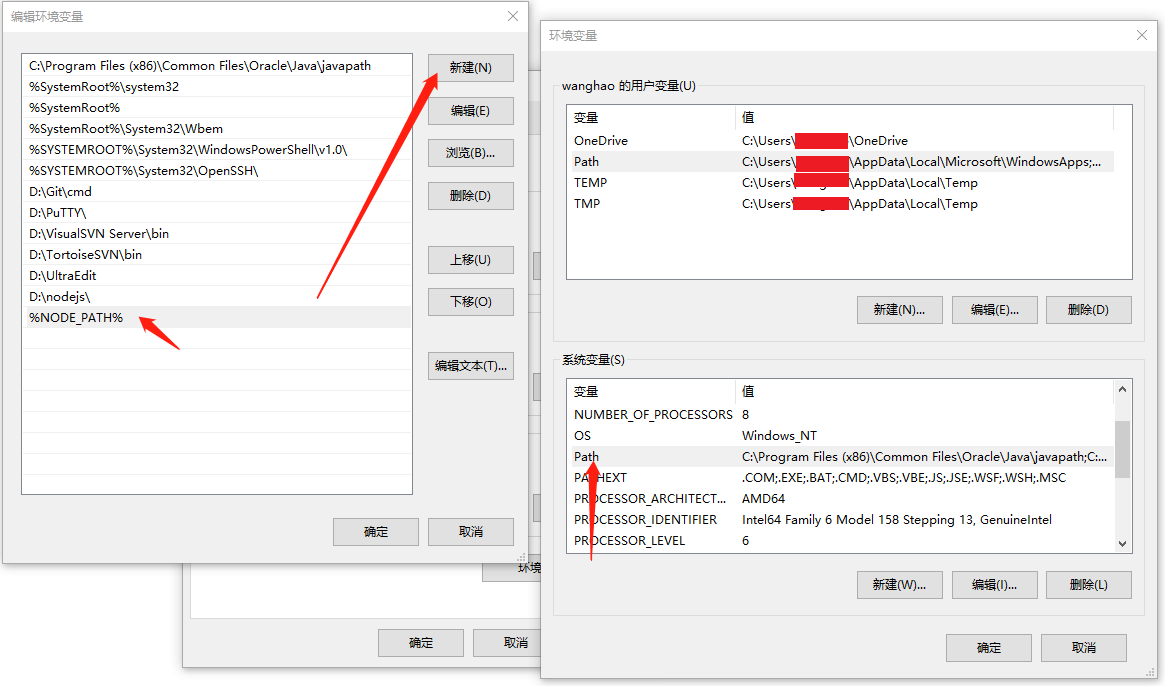Move selected path up with 上移(U)
1165x686 pixels.
pos(470,259)
